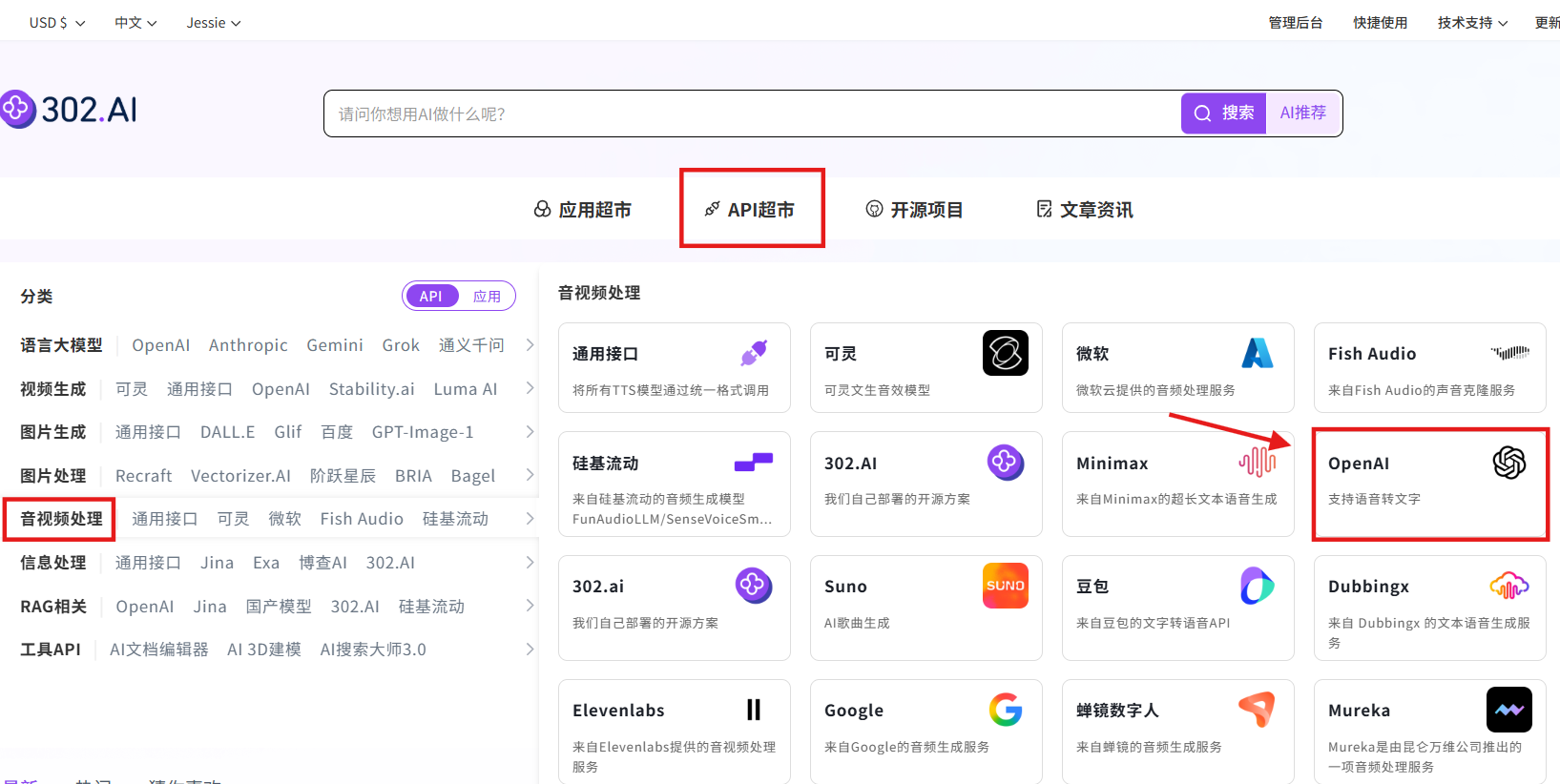Click the 蝉镜数字人 orange logo icon
The width and height of the screenshot is (1560, 784).
[1258, 710]
